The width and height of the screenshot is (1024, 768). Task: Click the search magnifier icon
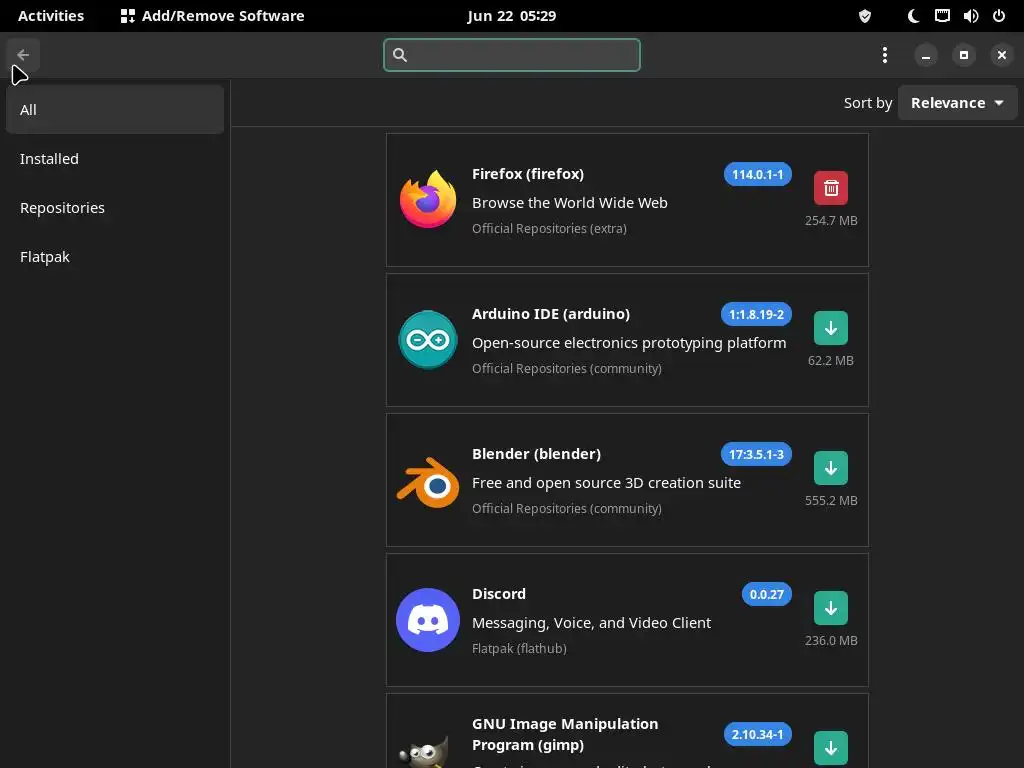[400, 55]
